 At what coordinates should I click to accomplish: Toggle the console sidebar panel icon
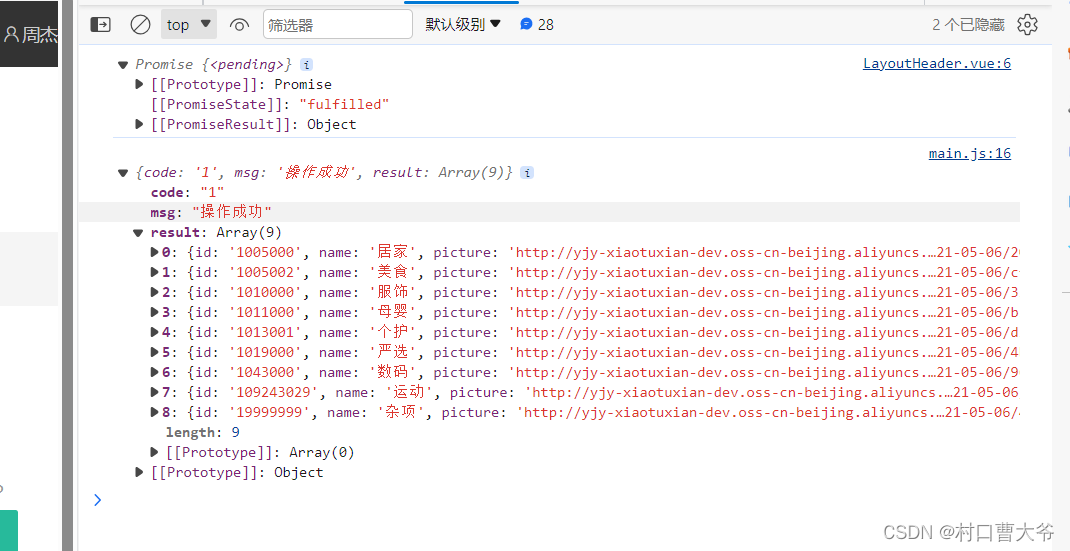(100, 25)
